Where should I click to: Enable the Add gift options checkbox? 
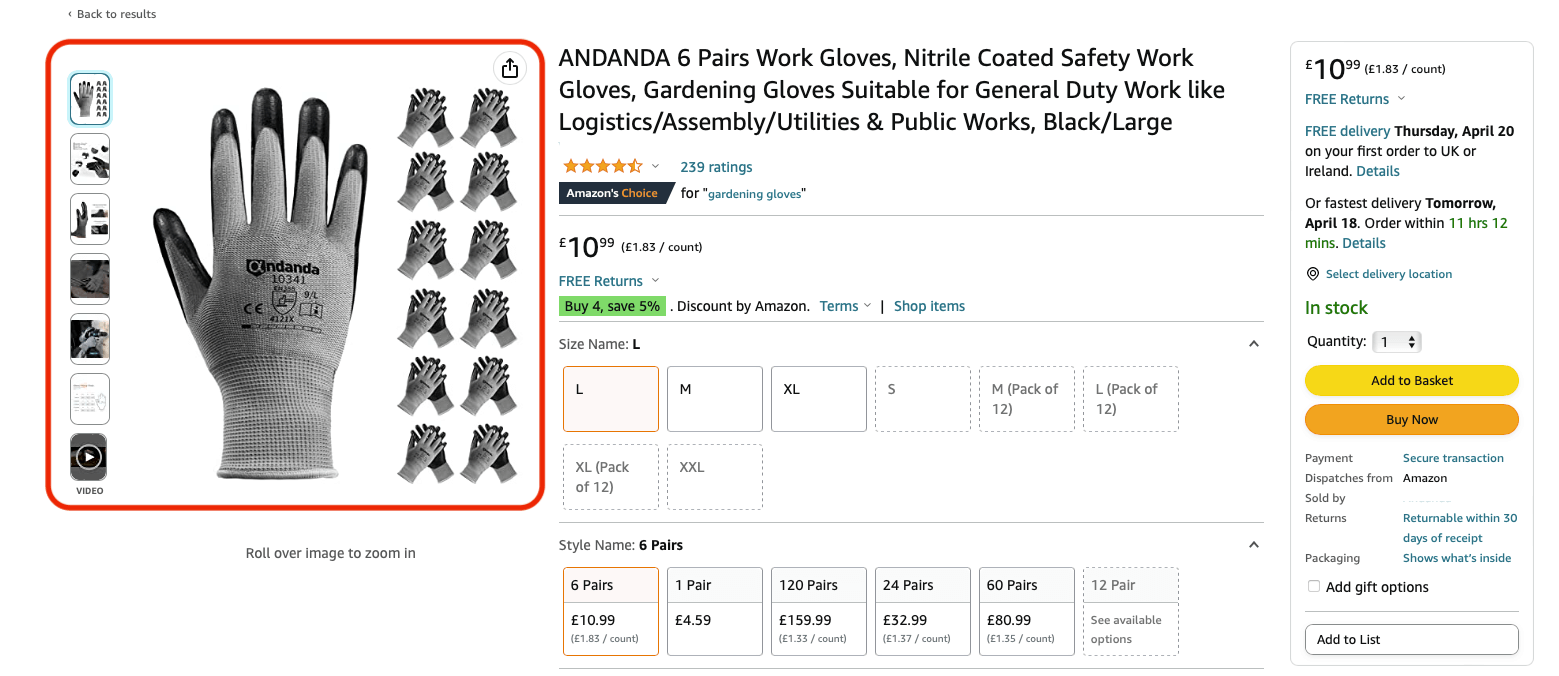click(x=1314, y=587)
